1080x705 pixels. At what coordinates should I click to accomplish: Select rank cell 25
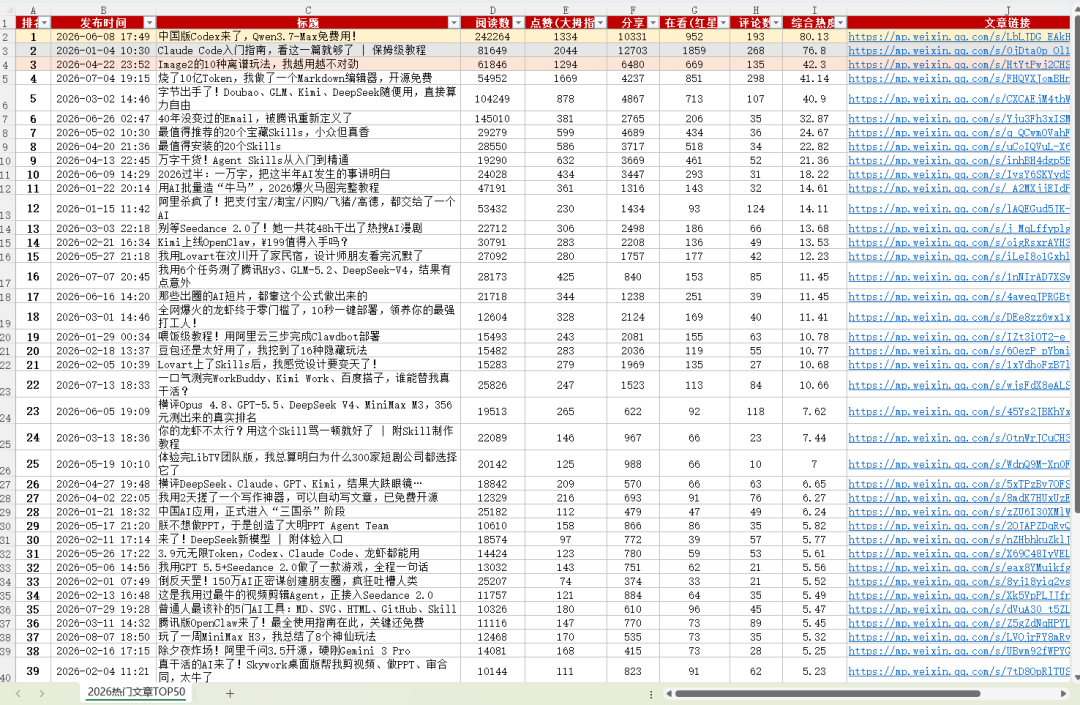[x=32, y=463]
